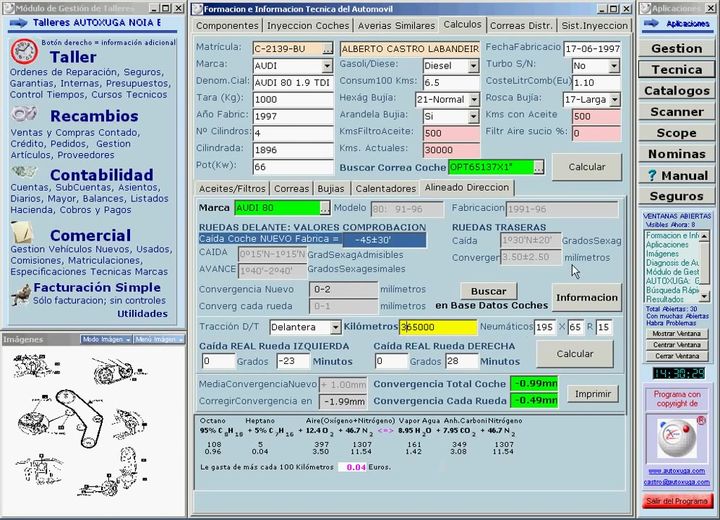
Task: Click the Imprimir button
Action: coord(593,394)
